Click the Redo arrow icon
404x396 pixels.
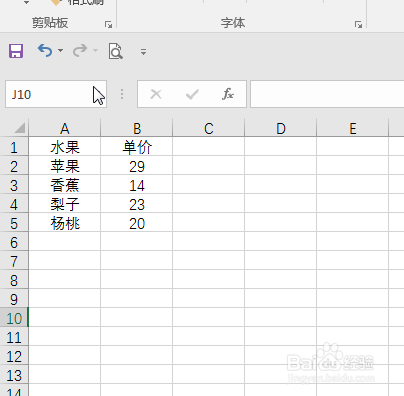click(80, 51)
